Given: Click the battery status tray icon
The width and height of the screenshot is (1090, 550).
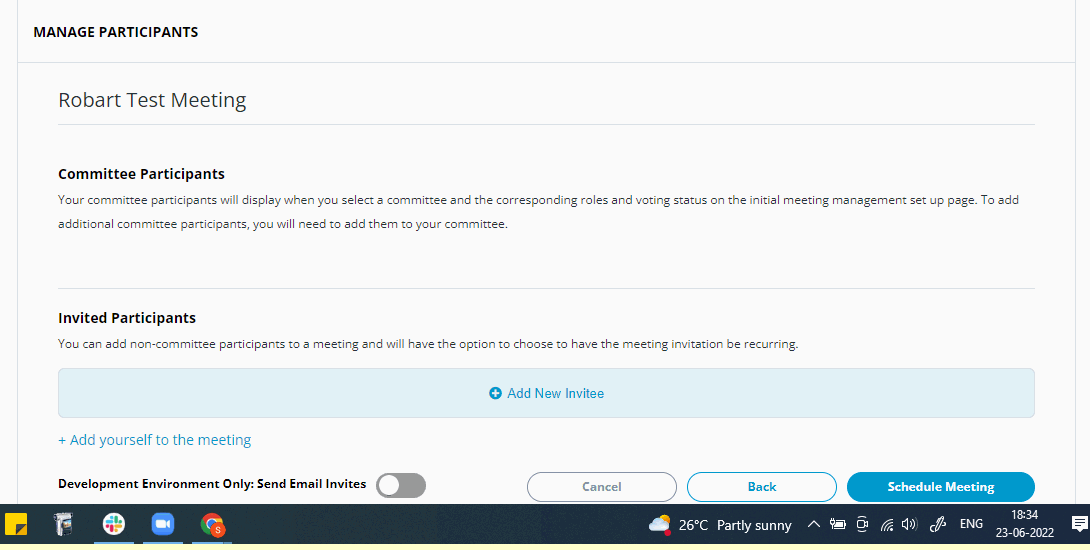Looking at the screenshot, I should pos(838,525).
